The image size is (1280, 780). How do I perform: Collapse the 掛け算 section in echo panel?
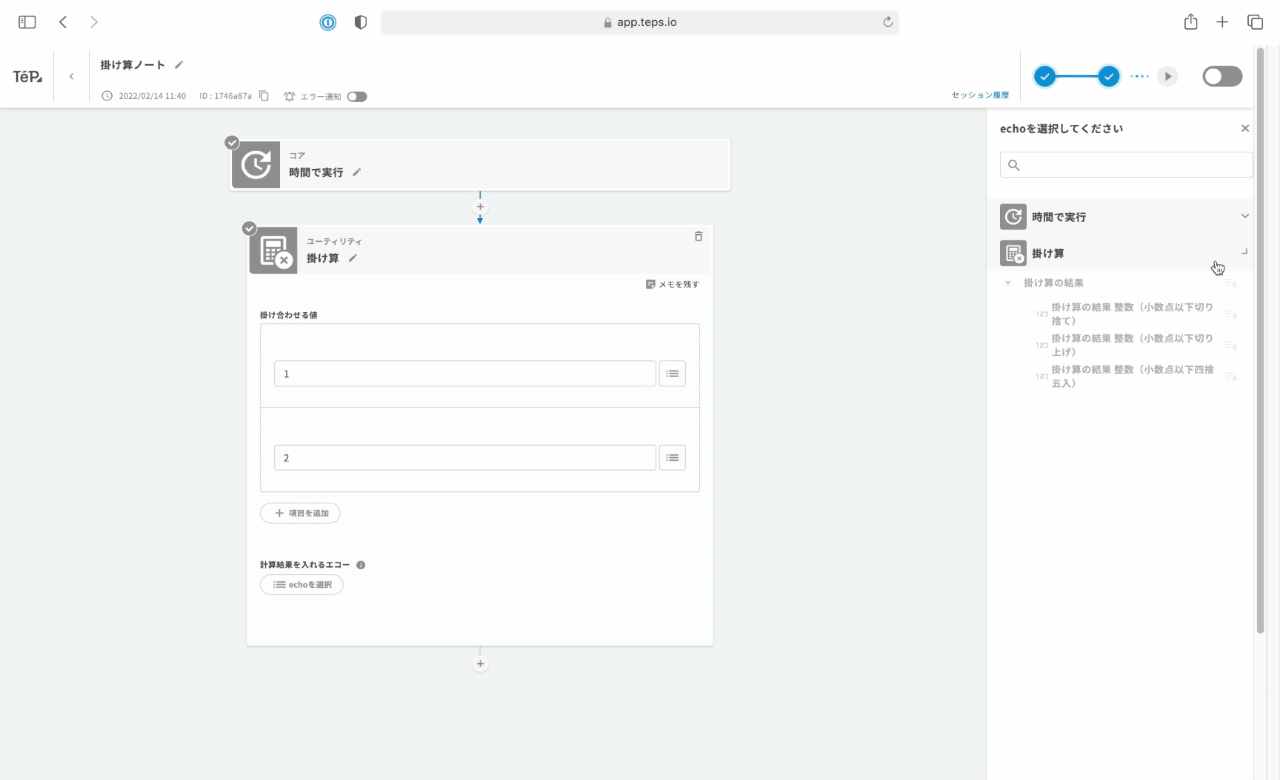click(x=1245, y=253)
